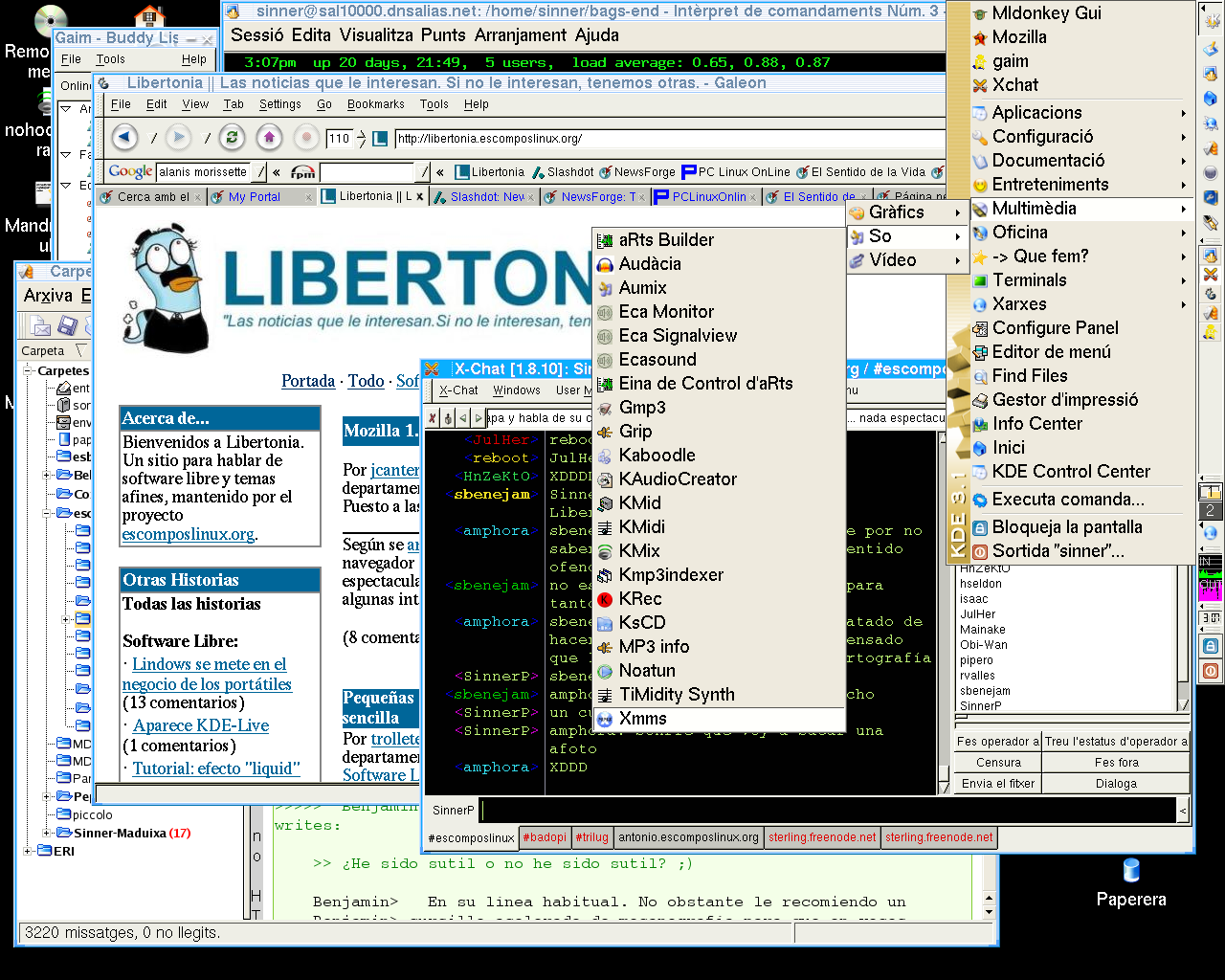Click the PC Linux OnLine bookmark in Galeon
This screenshot has height=980, width=1225.
click(736, 172)
